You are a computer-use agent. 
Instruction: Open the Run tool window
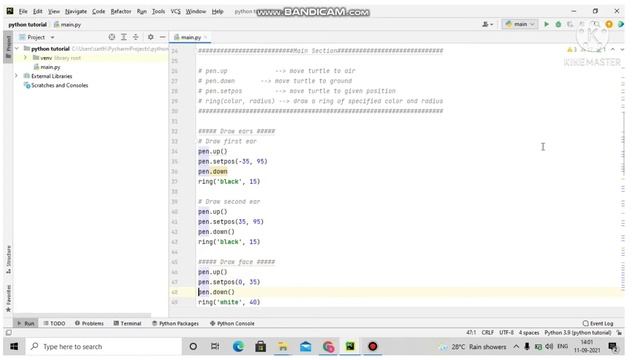point(26,323)
